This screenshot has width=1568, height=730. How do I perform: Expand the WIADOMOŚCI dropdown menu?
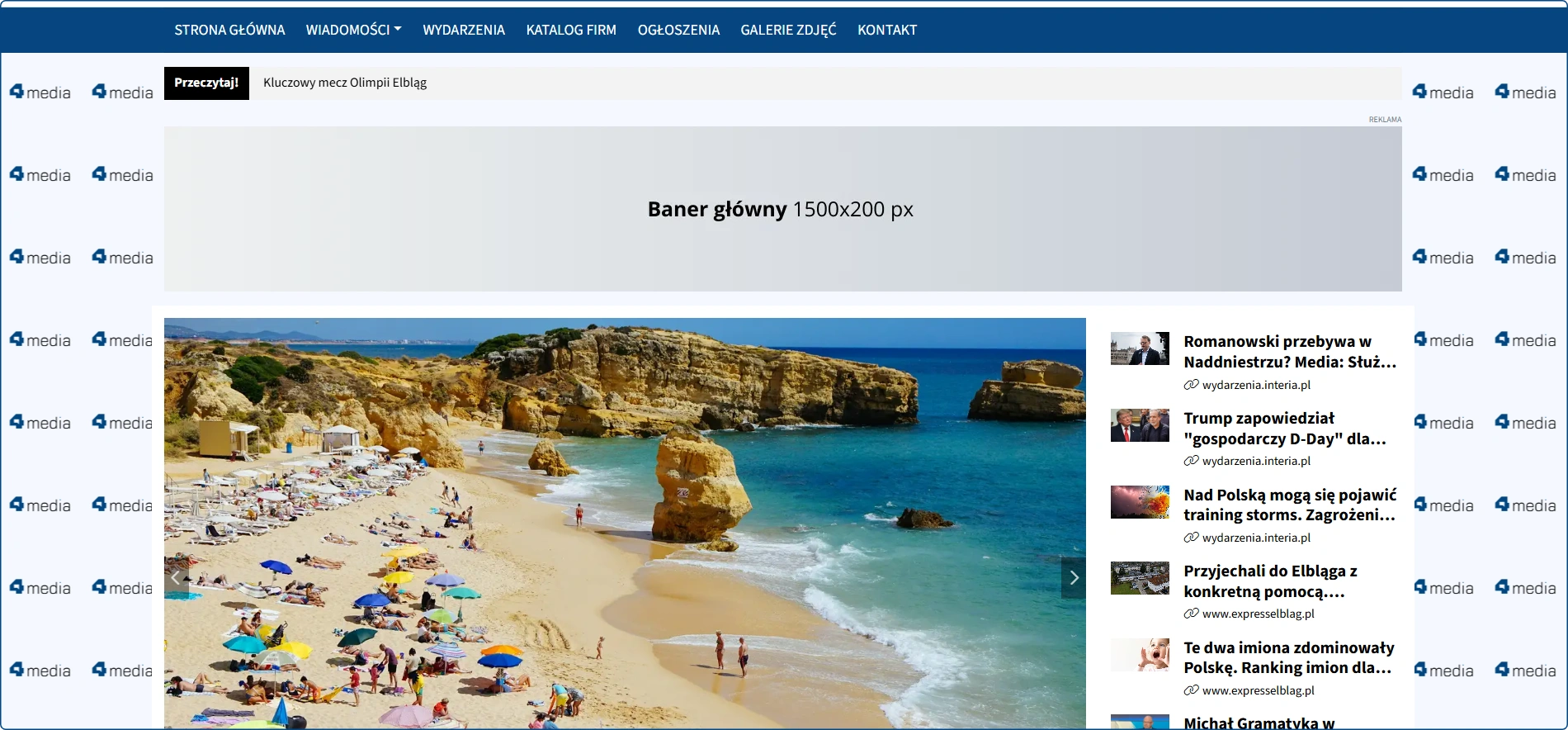354,30
